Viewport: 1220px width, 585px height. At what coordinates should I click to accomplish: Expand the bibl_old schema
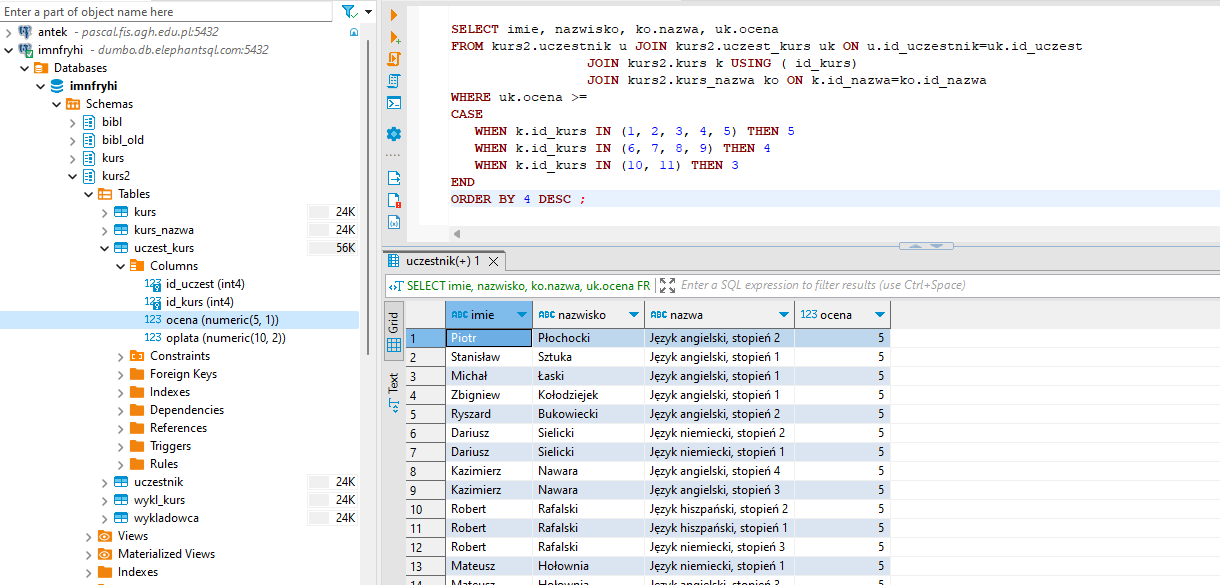click(73, 140)
